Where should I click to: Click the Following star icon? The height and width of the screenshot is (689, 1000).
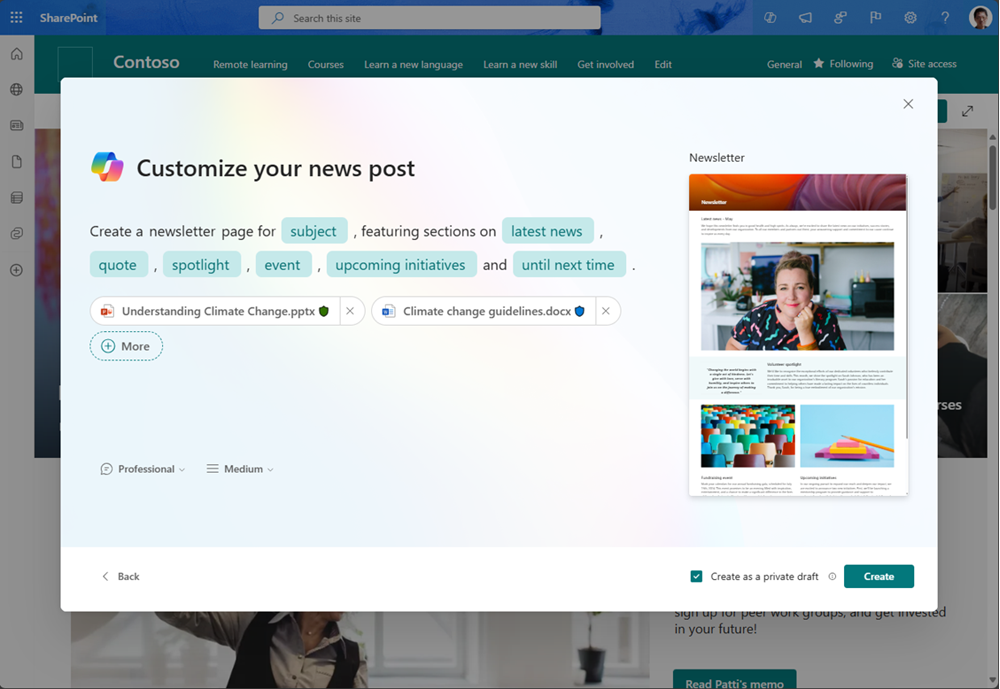coord(819,63)
